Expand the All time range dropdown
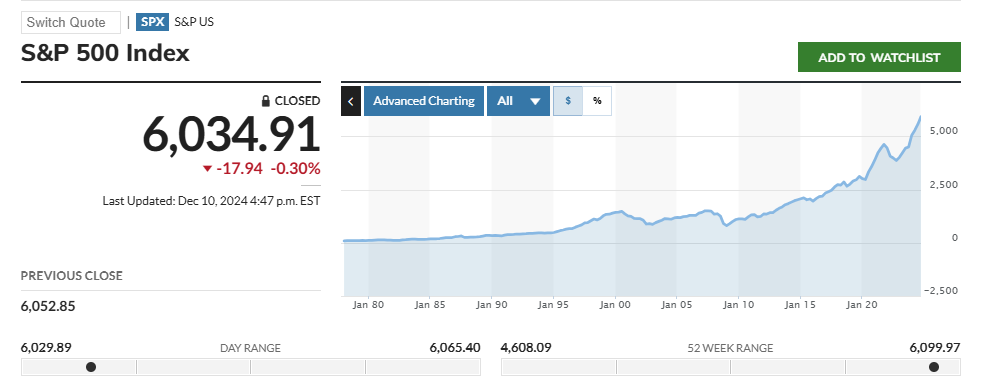This screenshot has width=981, height=385. 518,101
